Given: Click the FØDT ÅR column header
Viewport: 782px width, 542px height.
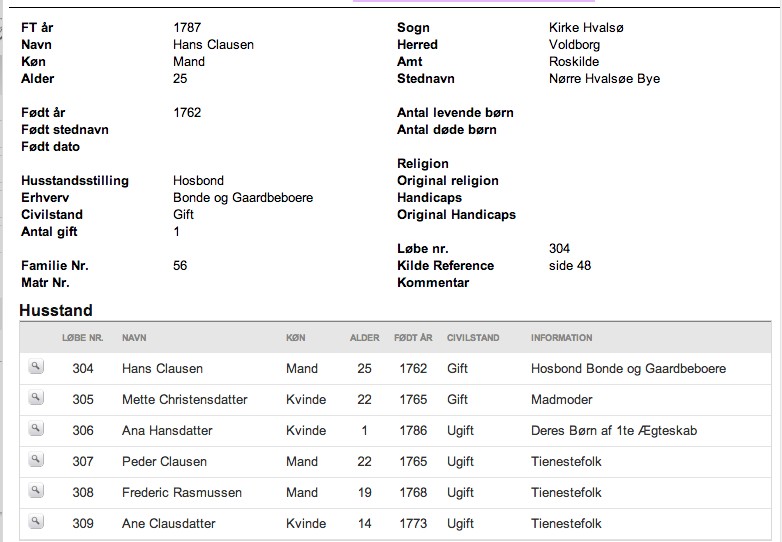Looking at the screenshot, I should pos(413,338).
